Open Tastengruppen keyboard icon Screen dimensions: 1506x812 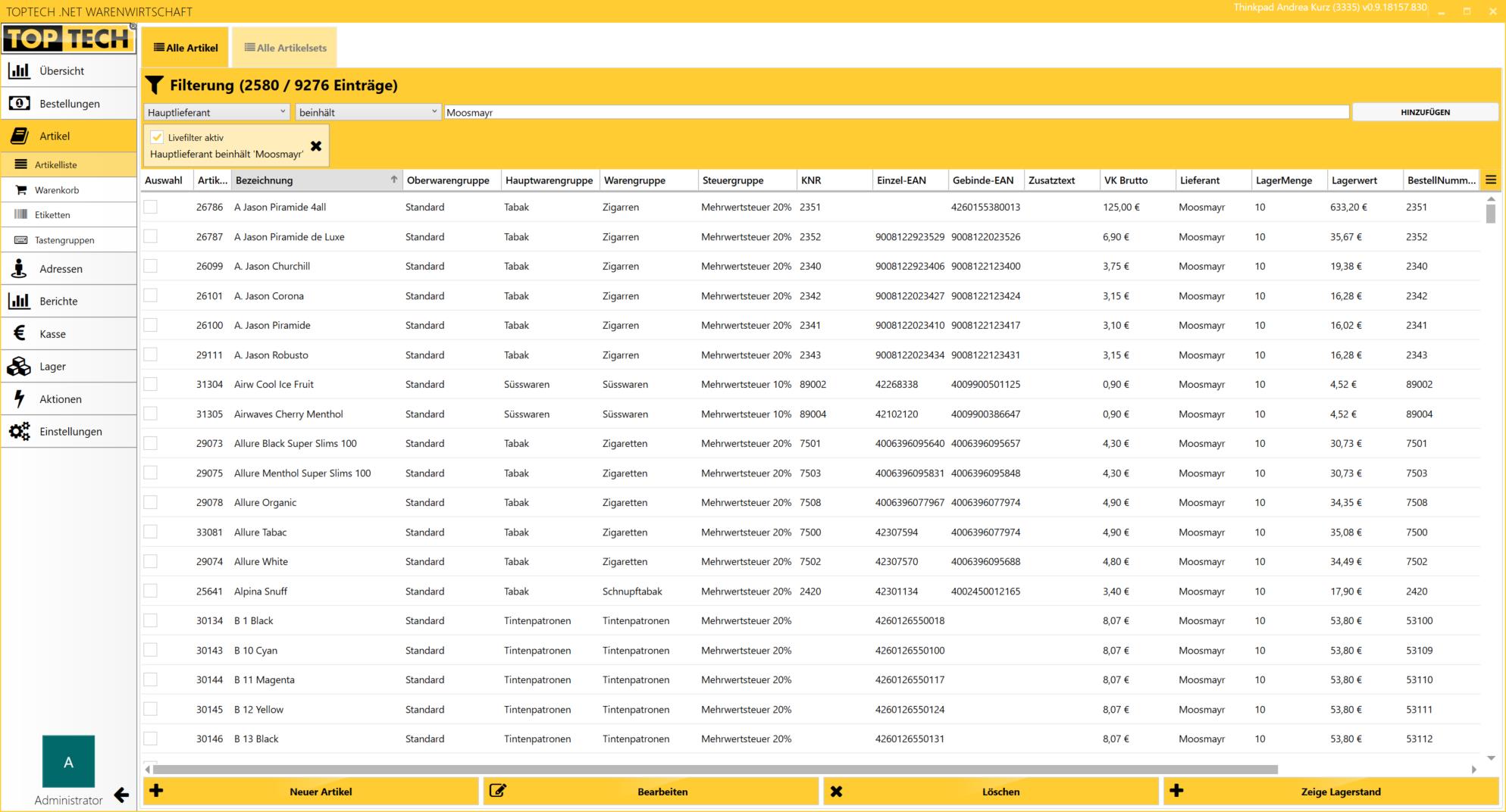coord(20,240)
